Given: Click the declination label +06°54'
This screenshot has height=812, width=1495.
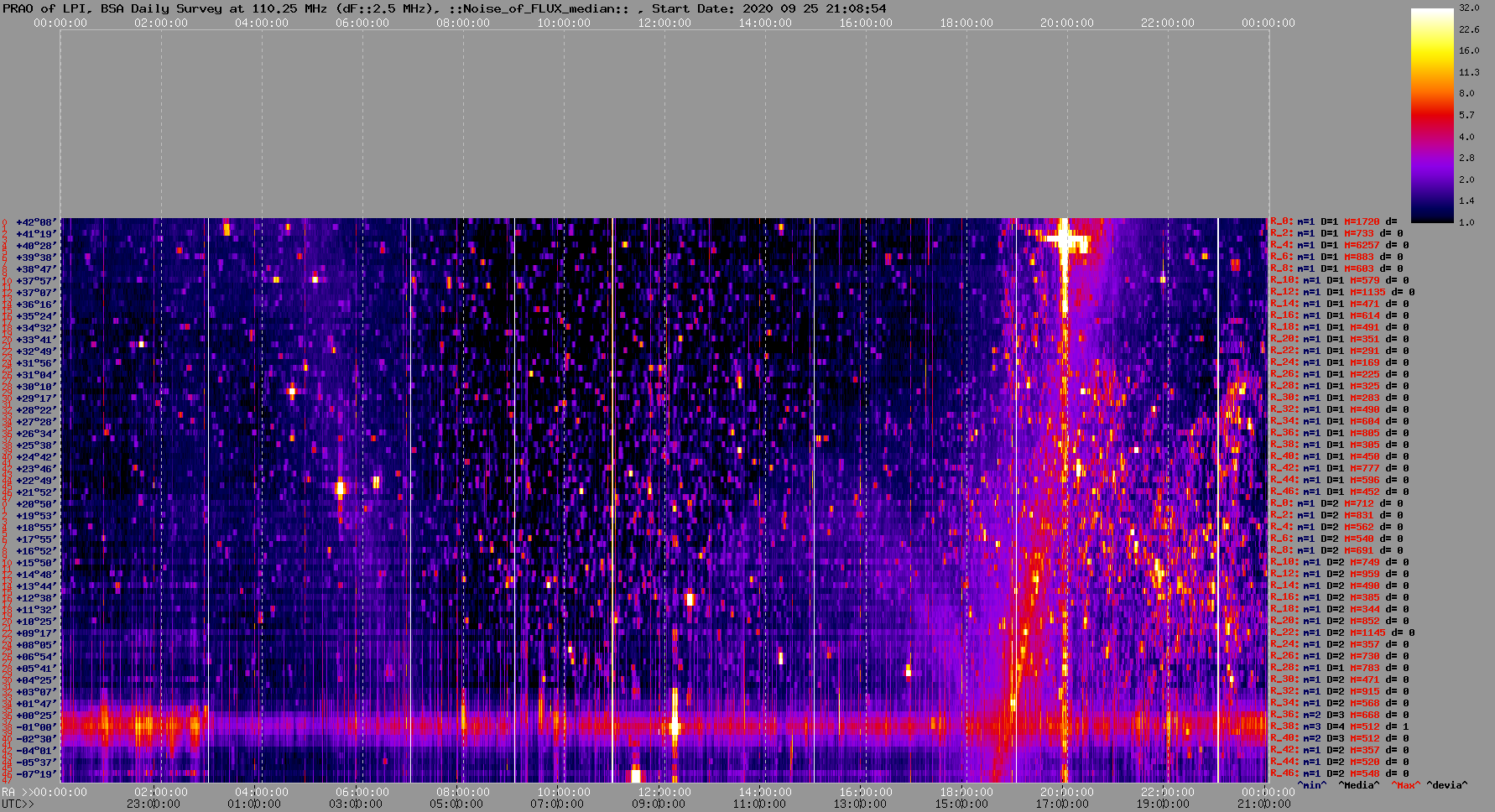Looking at the screenshot, I should 36,657.
